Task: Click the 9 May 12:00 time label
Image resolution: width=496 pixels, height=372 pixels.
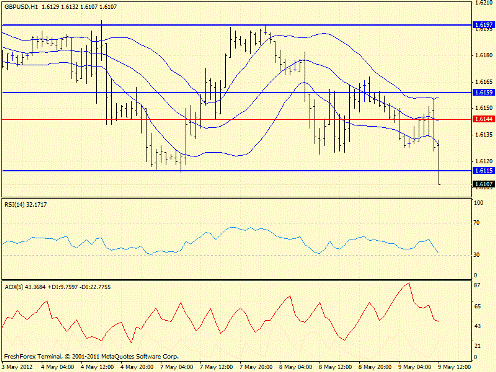Action: pos(454,367)
